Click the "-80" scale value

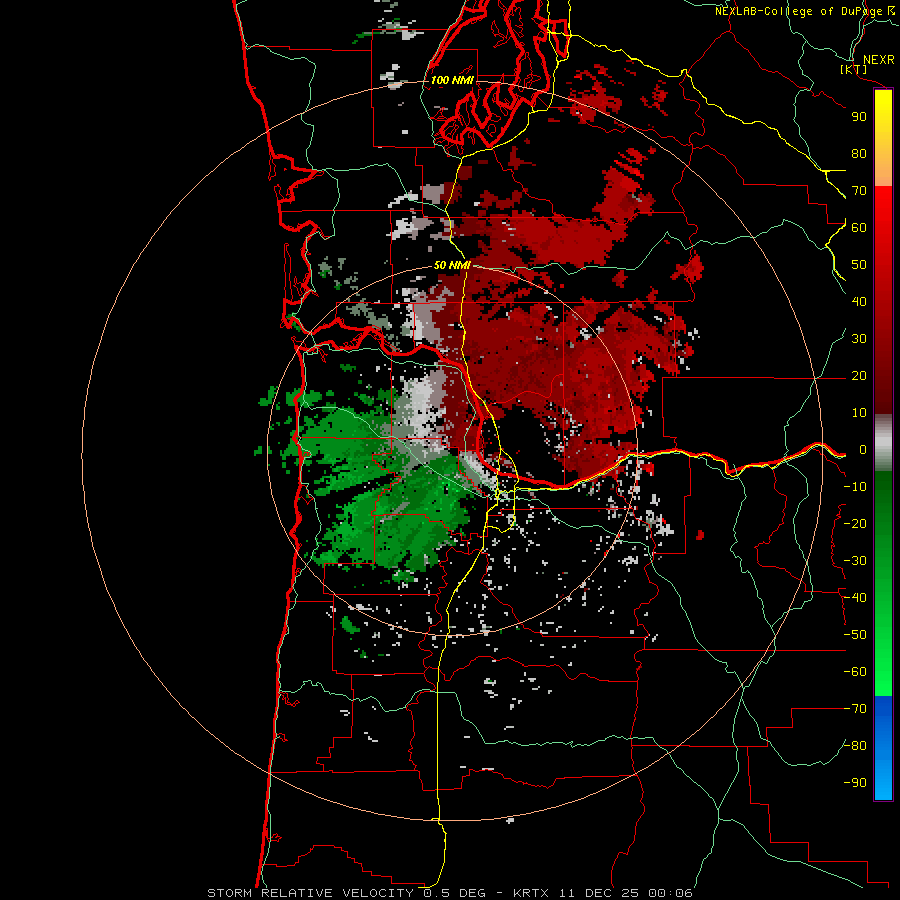click(x=855, y=746)
